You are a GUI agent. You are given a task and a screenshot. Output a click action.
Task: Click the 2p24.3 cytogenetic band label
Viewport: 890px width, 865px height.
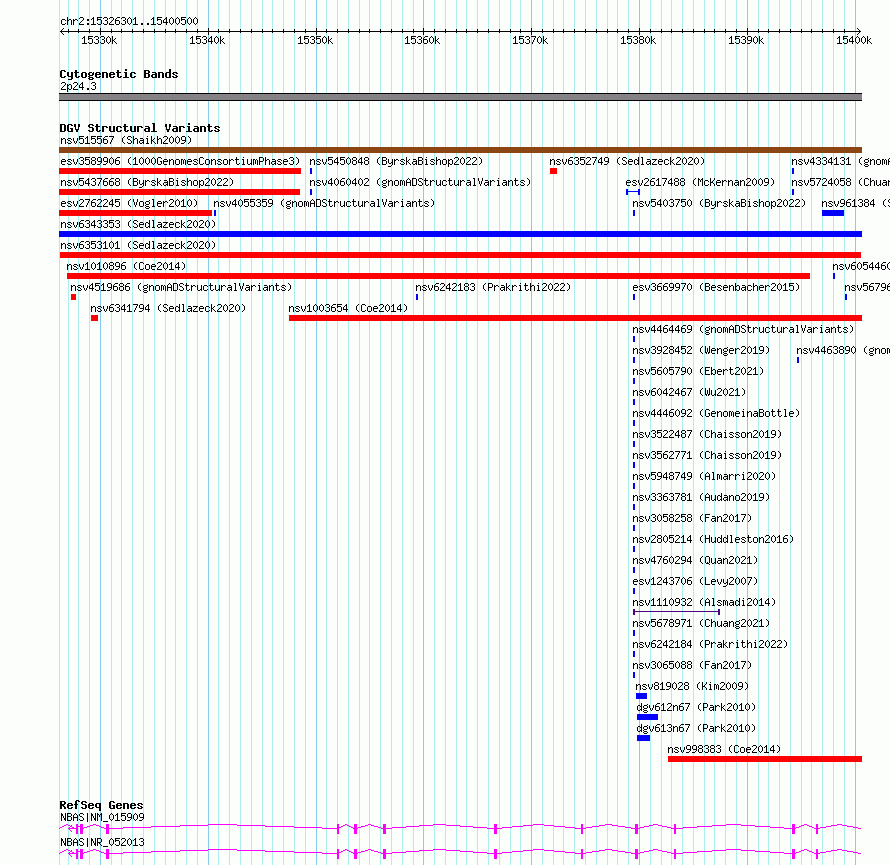click(x=78, y=86)
